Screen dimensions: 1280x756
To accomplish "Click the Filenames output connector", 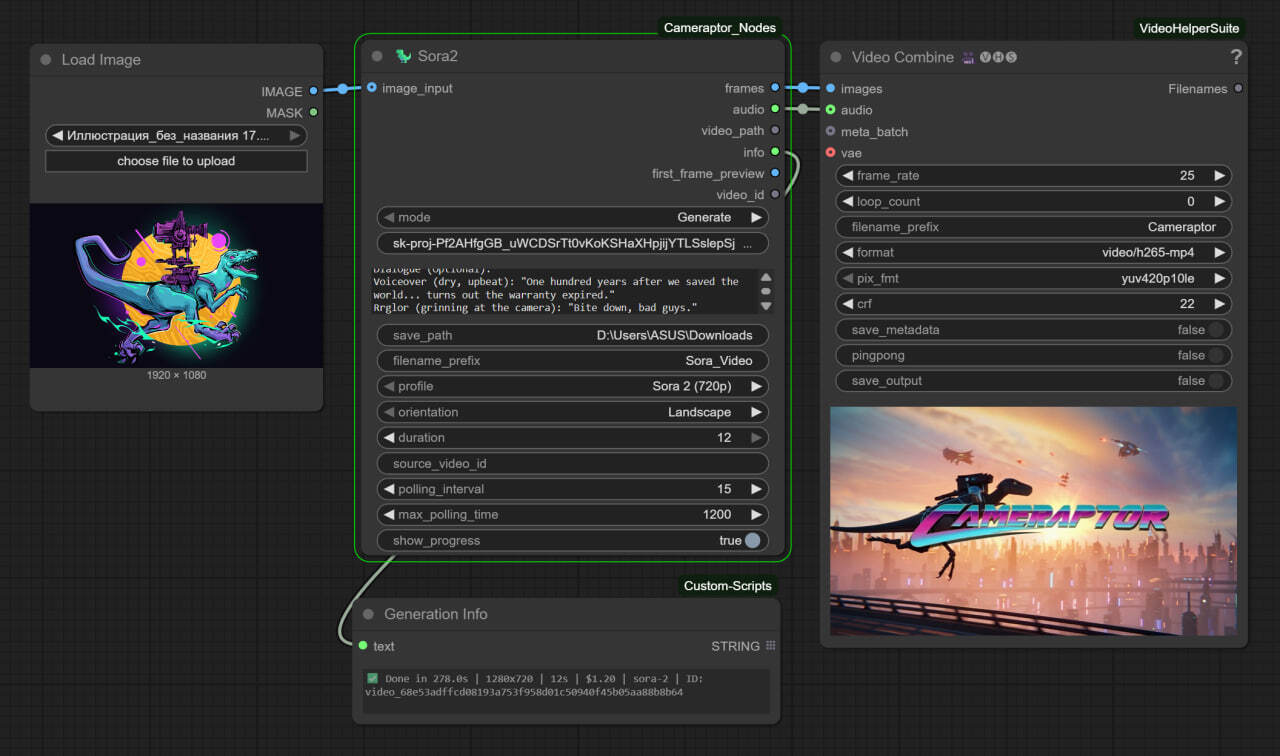I will [x=1238, y=89].
